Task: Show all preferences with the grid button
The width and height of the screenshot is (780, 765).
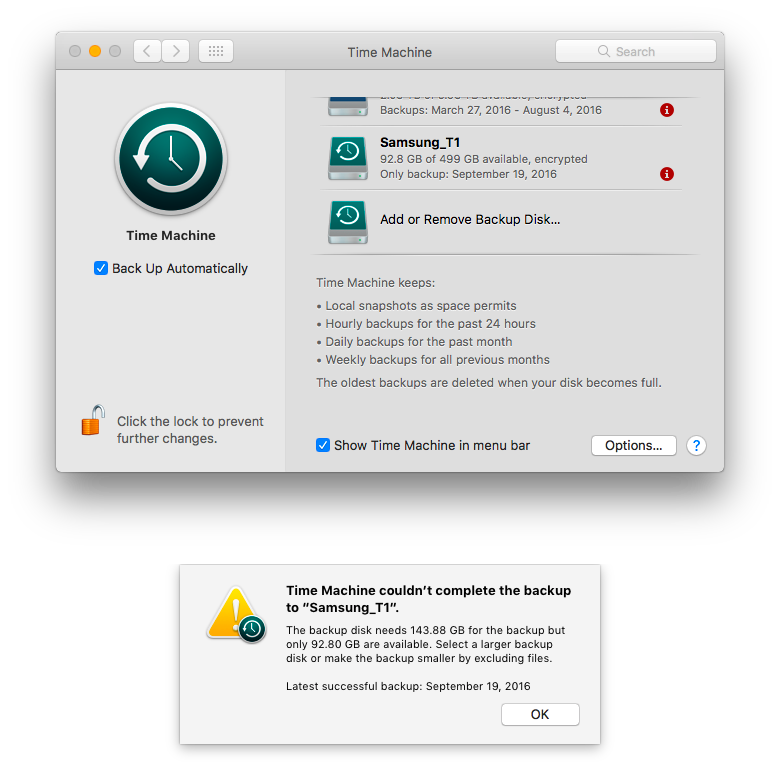Action: click(216, 51)
